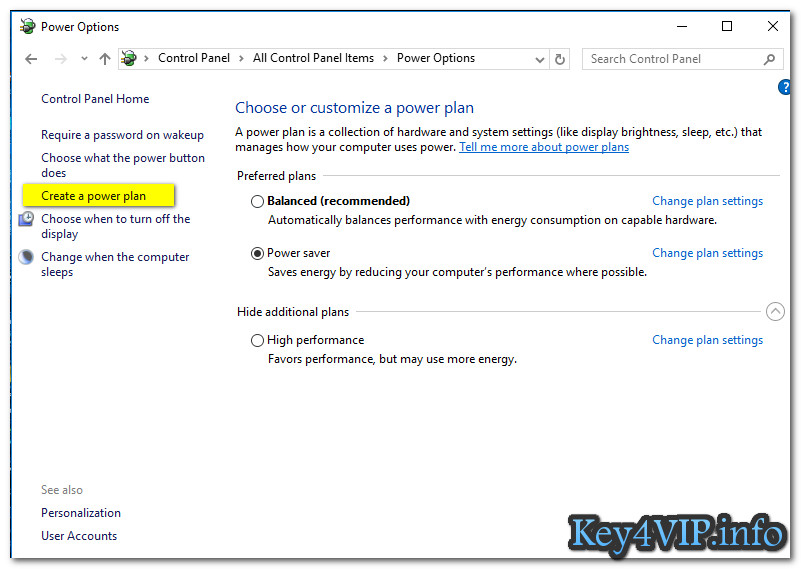Go to All Control Panel Items breadcrumb
This screenshot has width=801, height=569.
pos(313,58)
